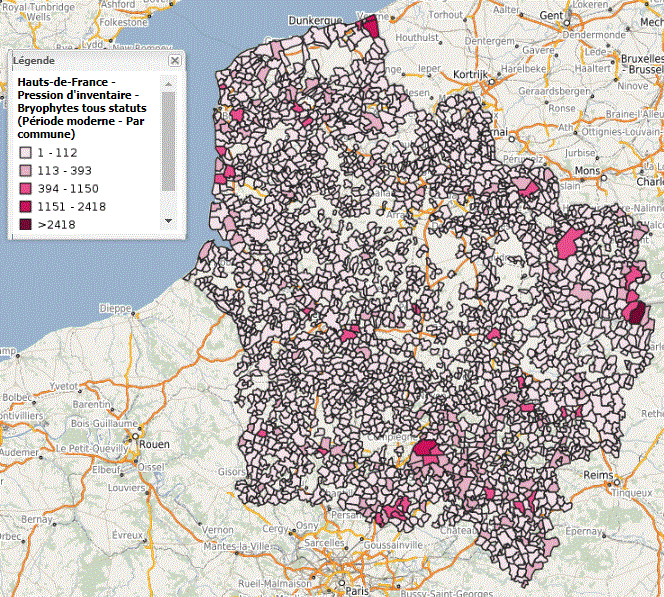Select the 1 - 112 legend swatch

pos(25,152)
